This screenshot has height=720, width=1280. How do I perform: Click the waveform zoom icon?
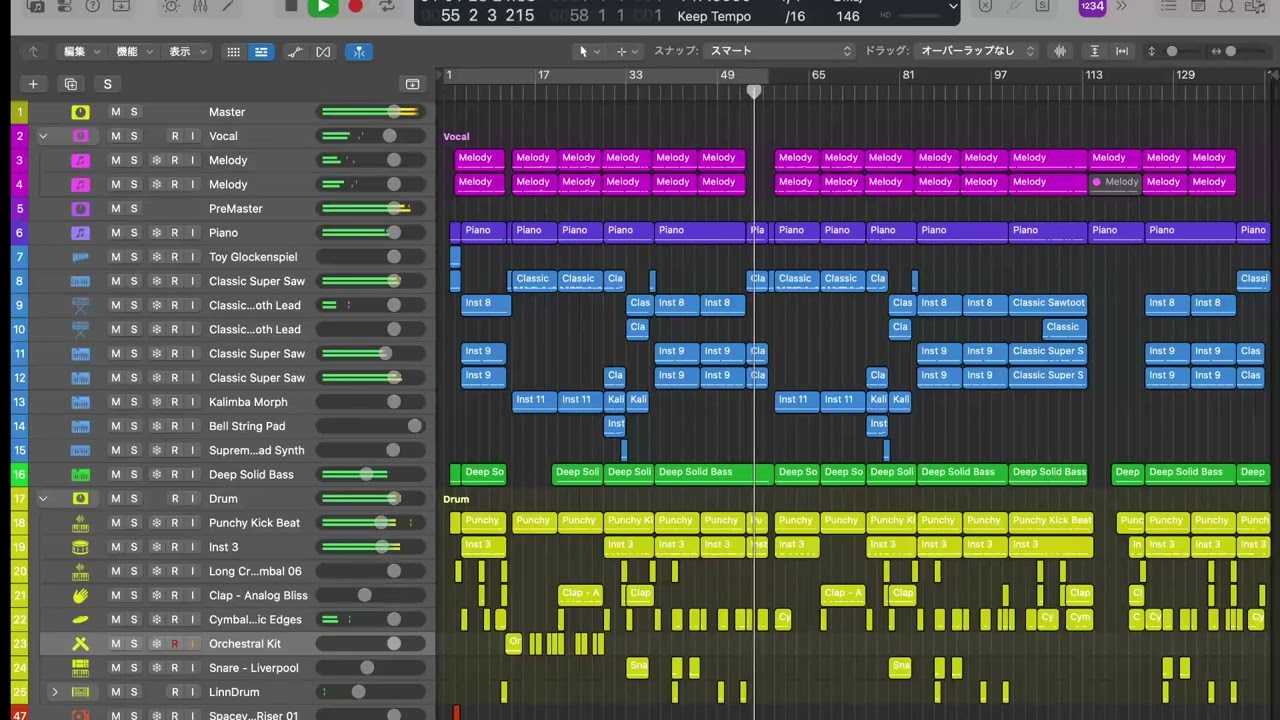point(1060,51)
